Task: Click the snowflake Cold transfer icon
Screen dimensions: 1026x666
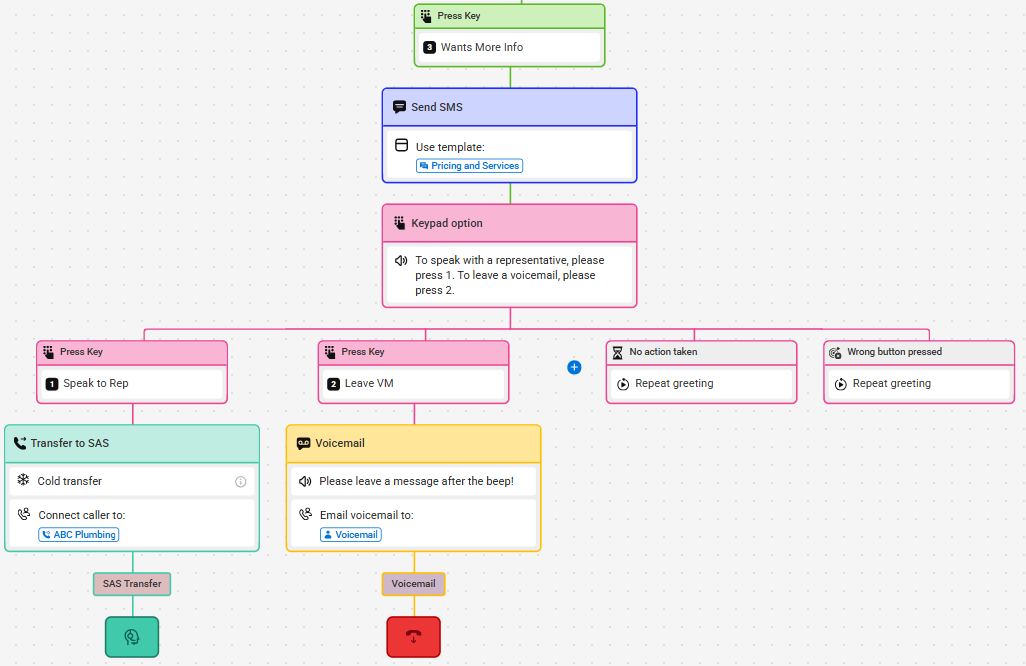Action: point(23,480)
